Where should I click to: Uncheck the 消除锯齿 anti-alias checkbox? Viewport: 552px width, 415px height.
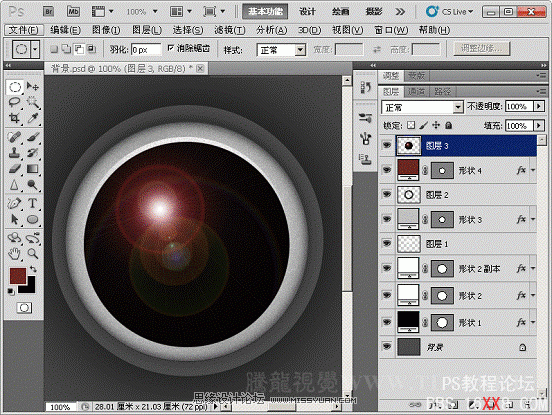point(171,48)
